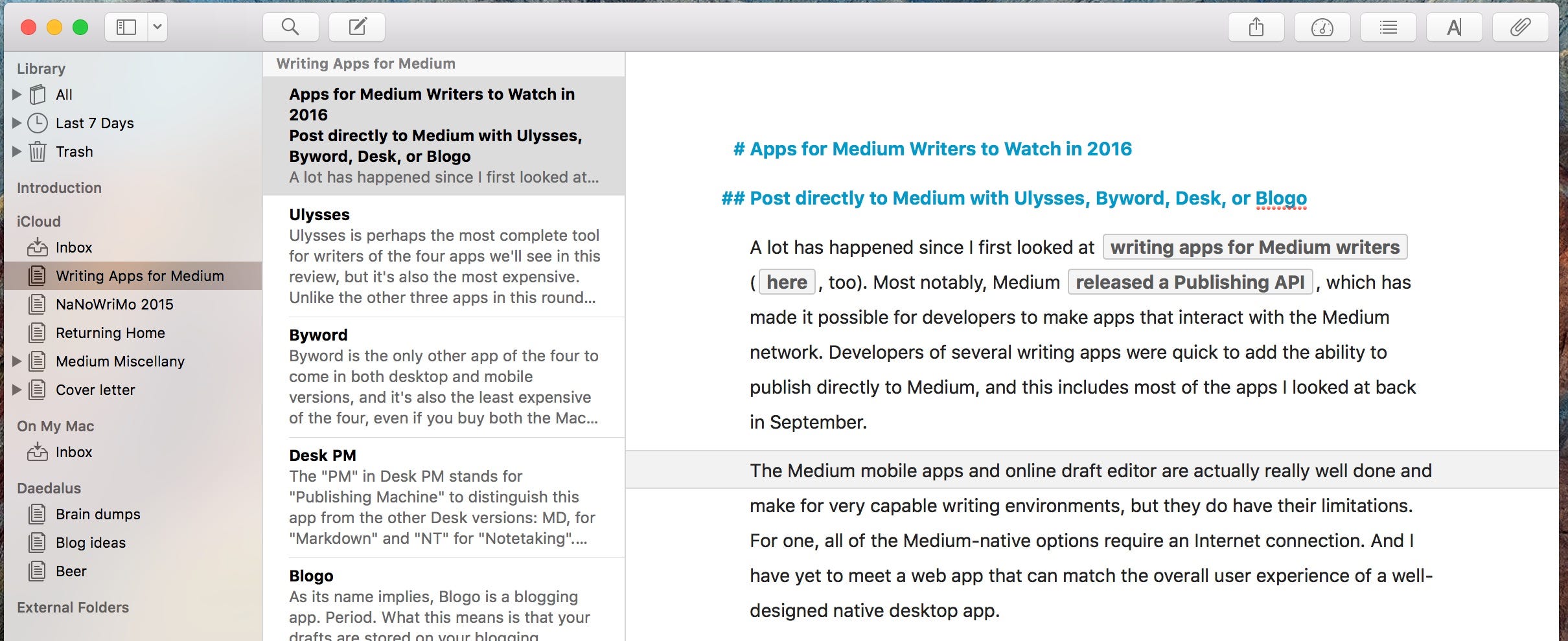1568x641 pixels.
Task: Click the iCloud Inbox tray icon
Action: (38, 247)
